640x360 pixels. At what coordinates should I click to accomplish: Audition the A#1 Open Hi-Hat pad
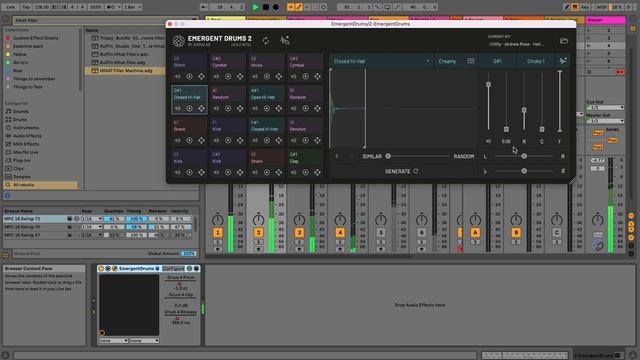click(255, 109)
